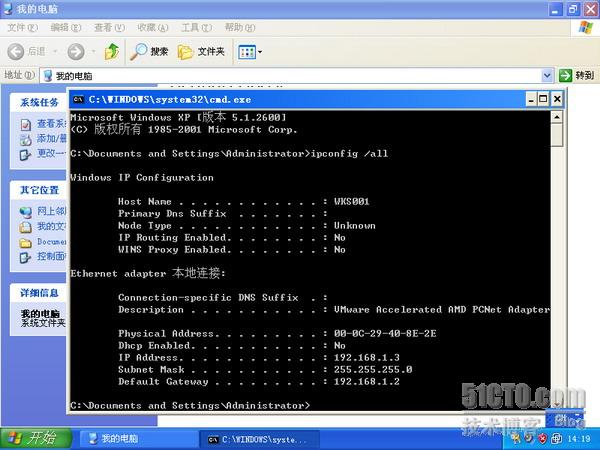This screenshot has width=600, height=450.
Task: Minimize the My Computer window
Action: (556, 9)
